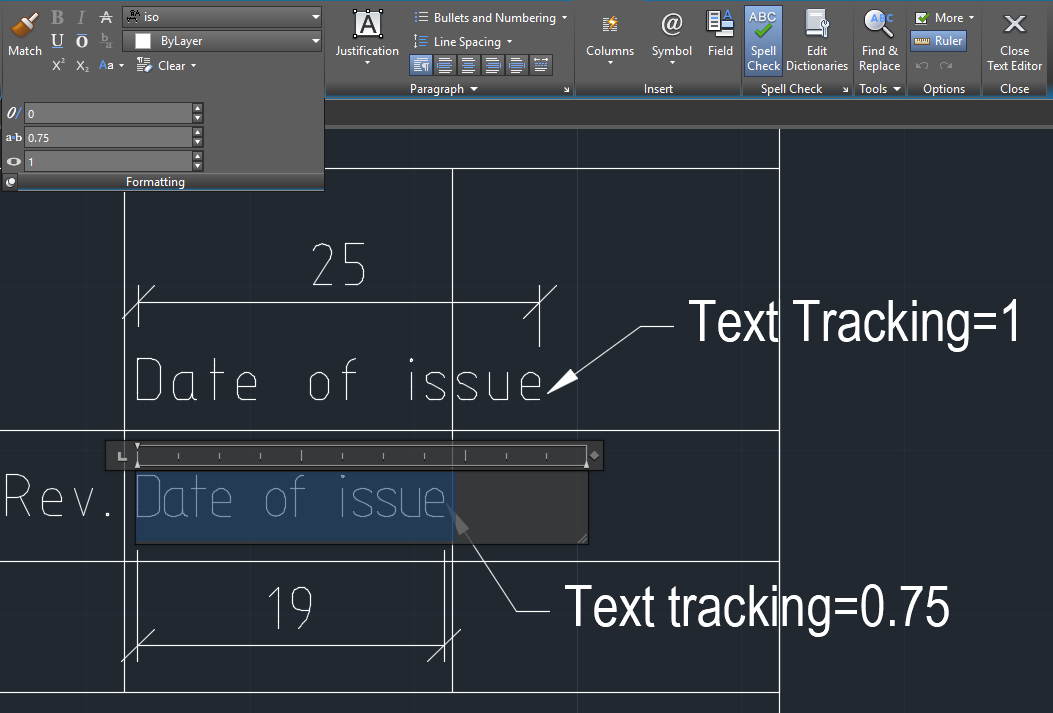Select the Right paragraph alignment icon
The height and width of the screenshot is (713, 1053).
[493, 65]
